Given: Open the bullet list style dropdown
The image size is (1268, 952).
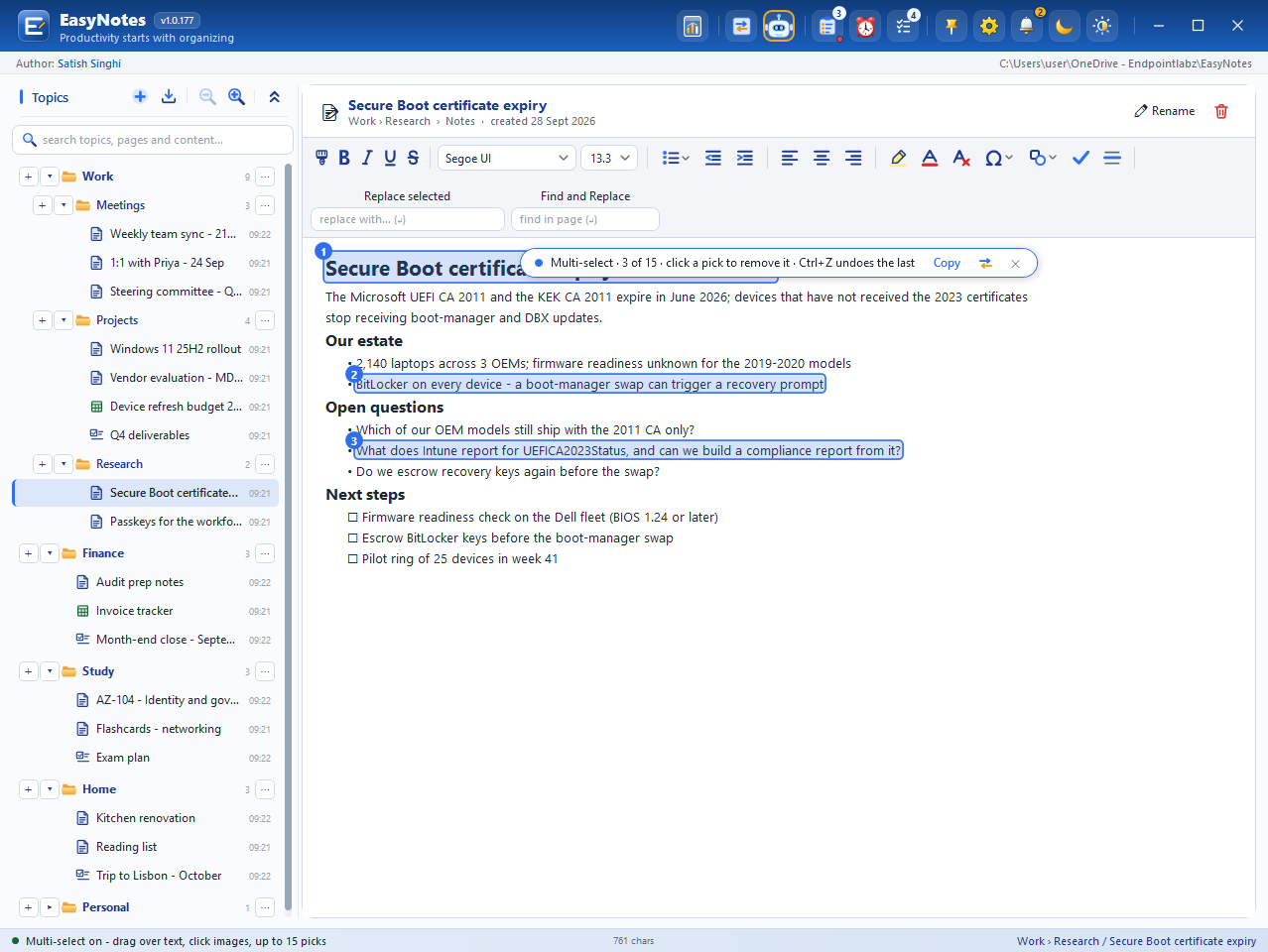Looking at the screenshot, I should [676, 158].
